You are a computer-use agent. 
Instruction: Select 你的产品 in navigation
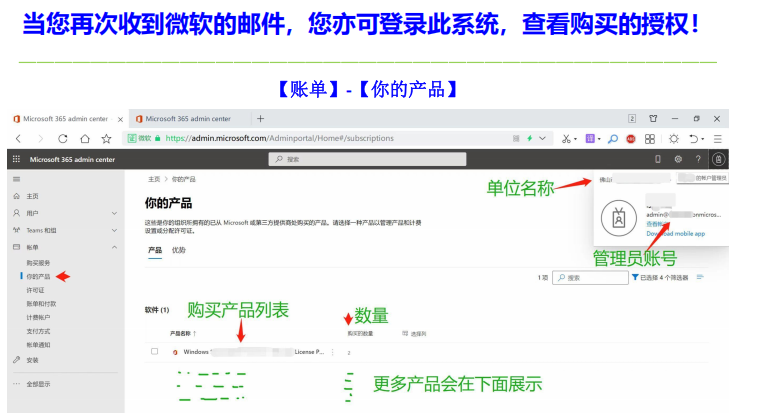(x=38, y=276)
